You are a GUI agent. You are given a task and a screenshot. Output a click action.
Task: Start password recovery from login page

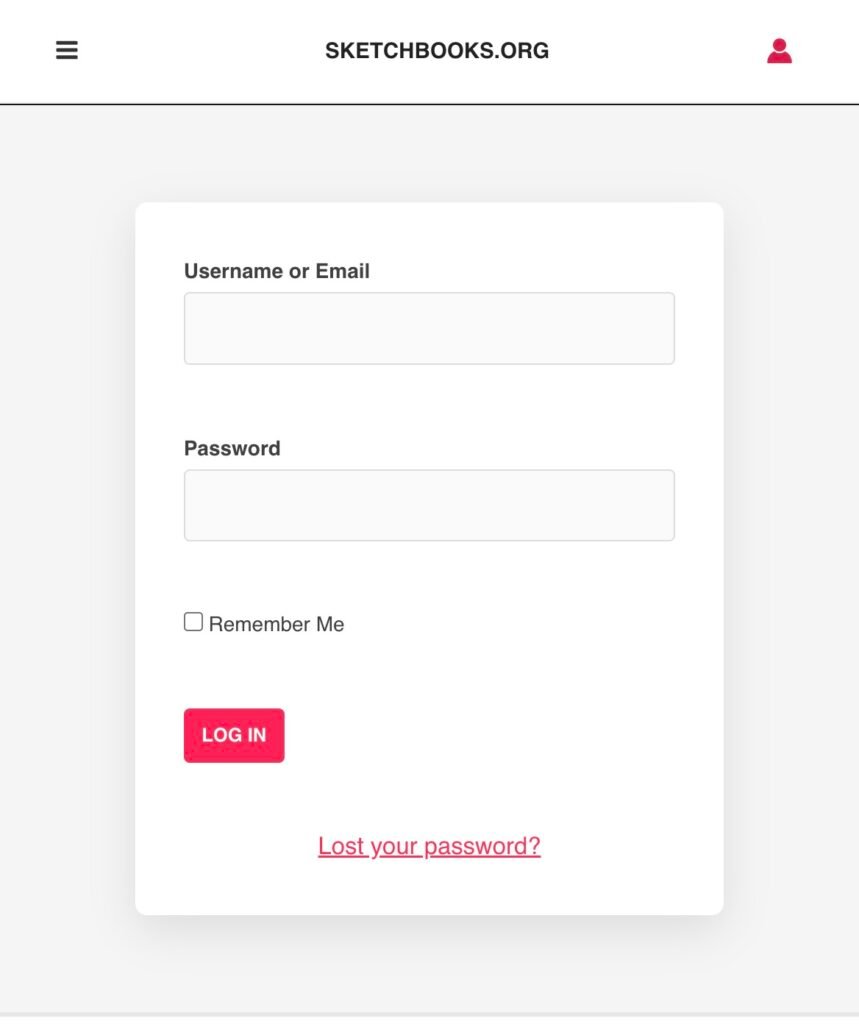pos(428,845)
